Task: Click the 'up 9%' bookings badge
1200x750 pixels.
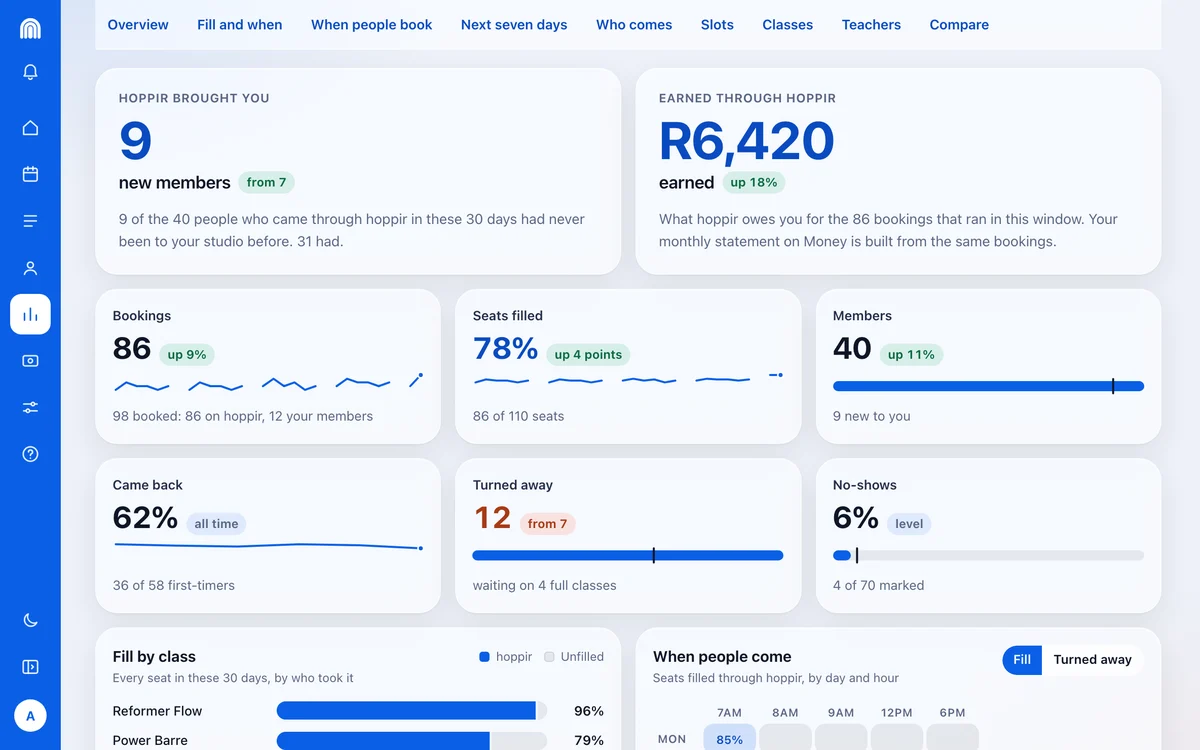Action: point(187,354)
